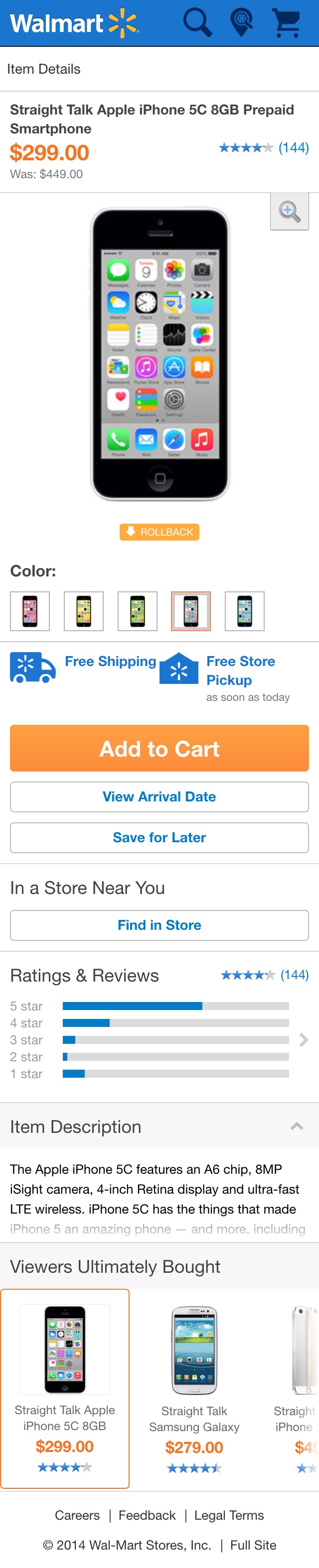Click the Add to Cart button
319x1568 pixels.
point(159,748)
